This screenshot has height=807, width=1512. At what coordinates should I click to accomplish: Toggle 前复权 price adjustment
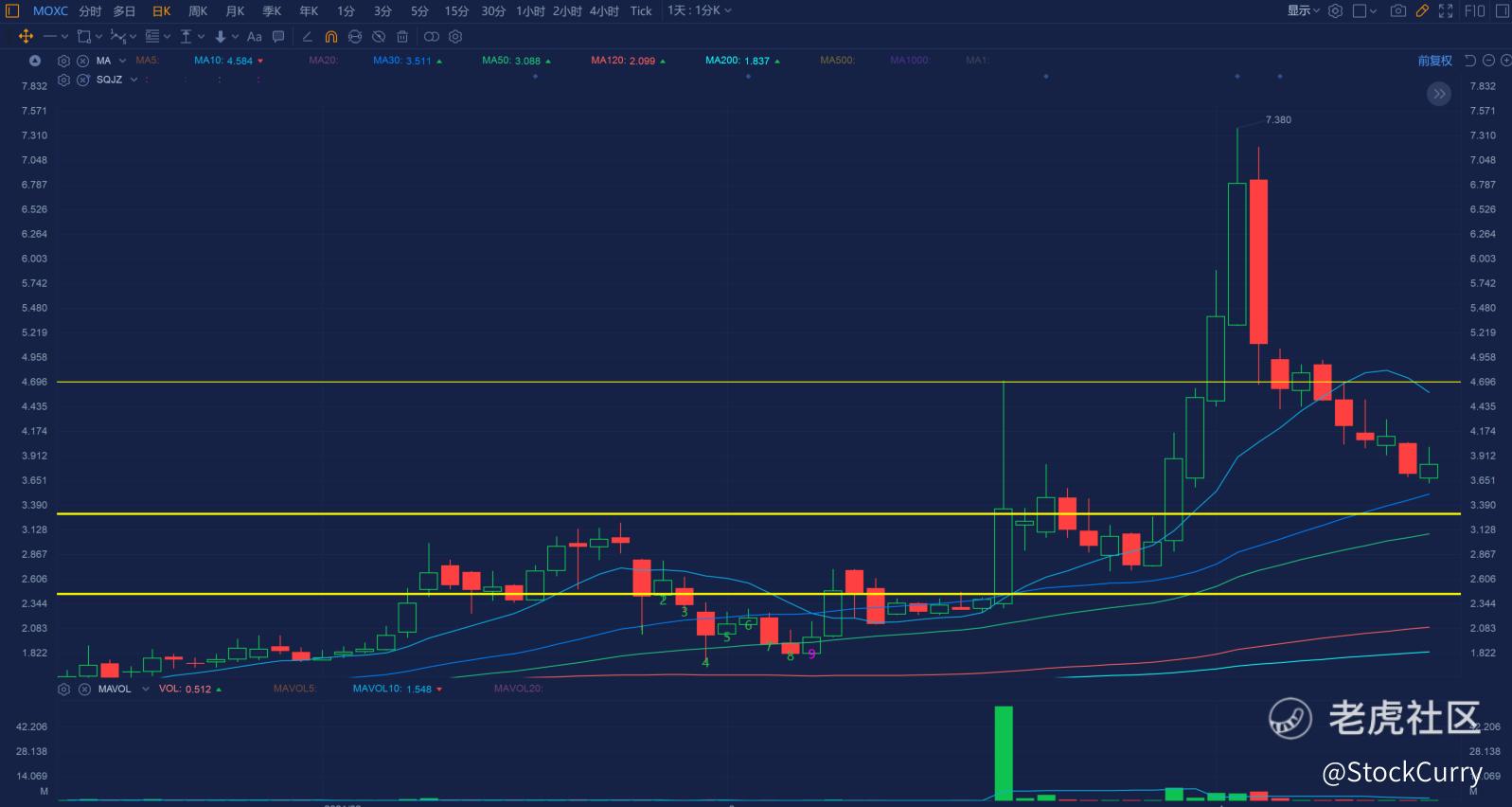(1434, 61)
